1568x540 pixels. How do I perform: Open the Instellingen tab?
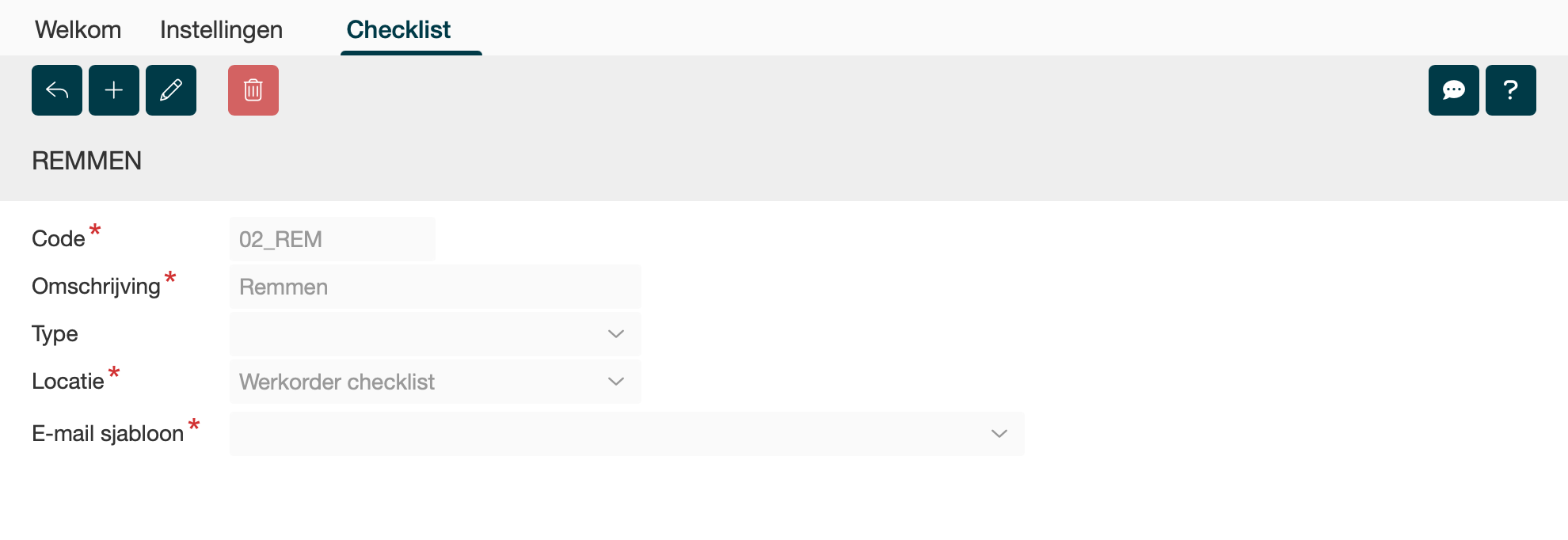(221, 30)
